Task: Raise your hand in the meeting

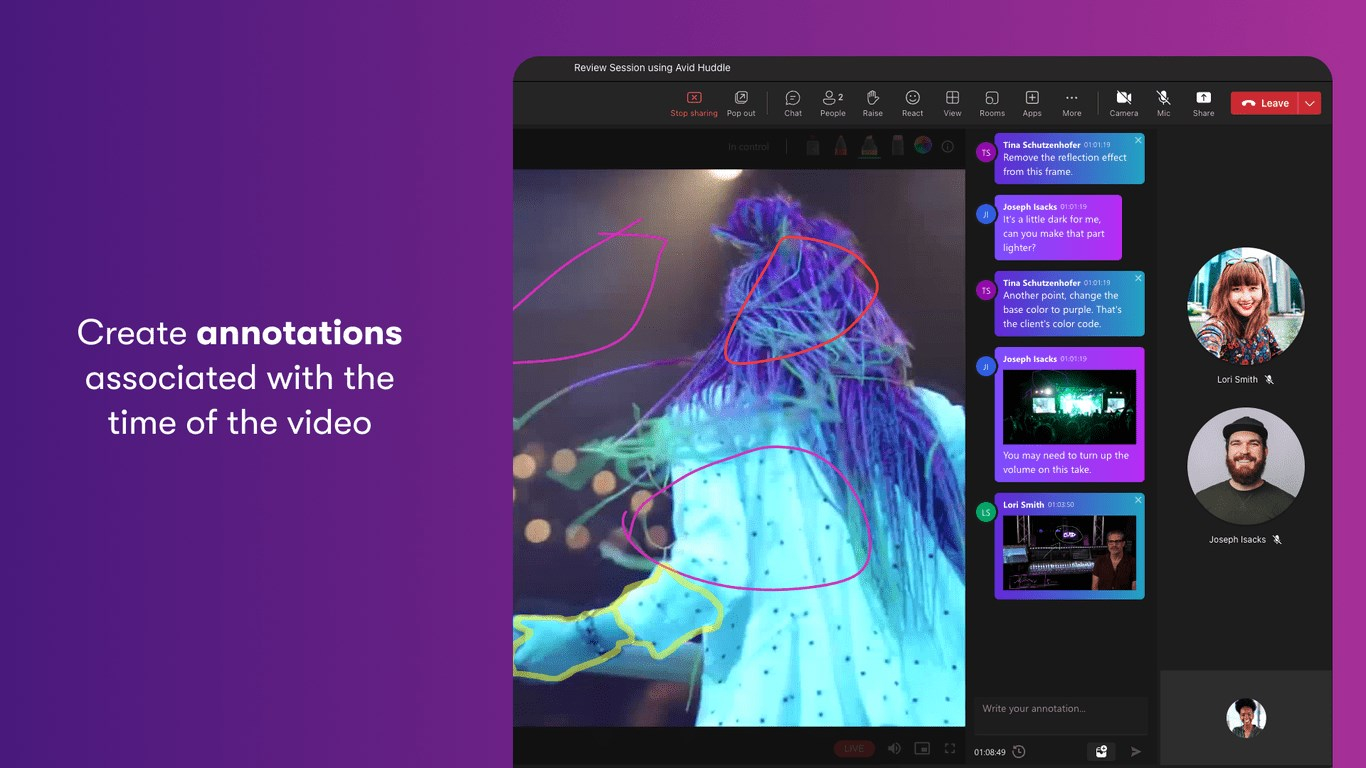Action: 872,103
